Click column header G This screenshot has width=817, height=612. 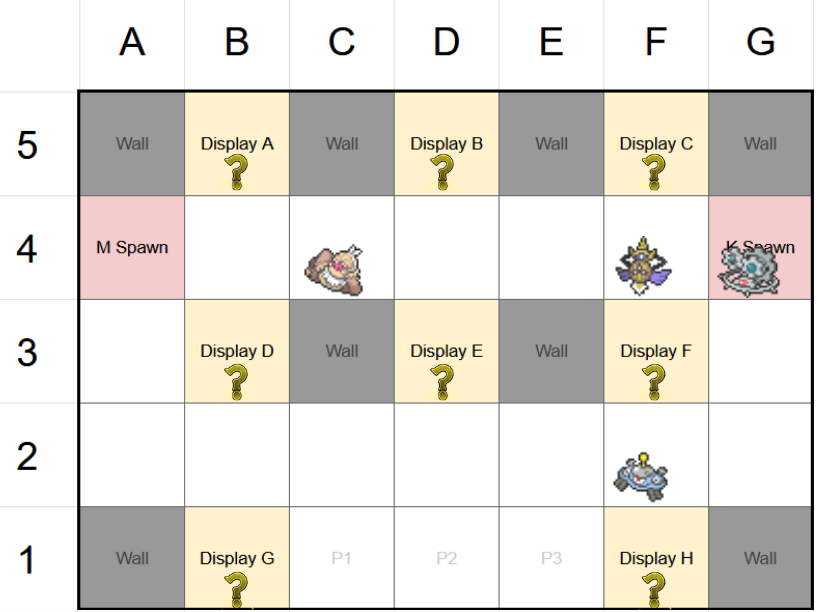click(760, 44)
